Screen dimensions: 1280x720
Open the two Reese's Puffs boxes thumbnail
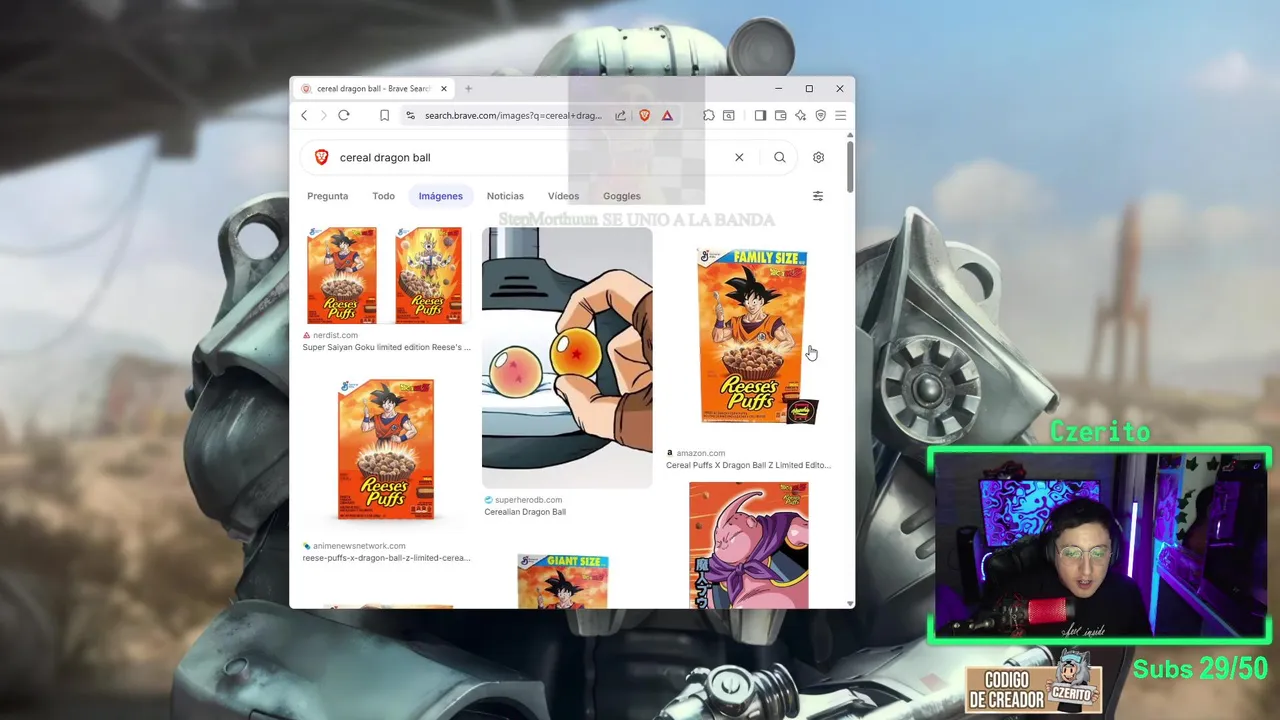click(x=385, y=275)
